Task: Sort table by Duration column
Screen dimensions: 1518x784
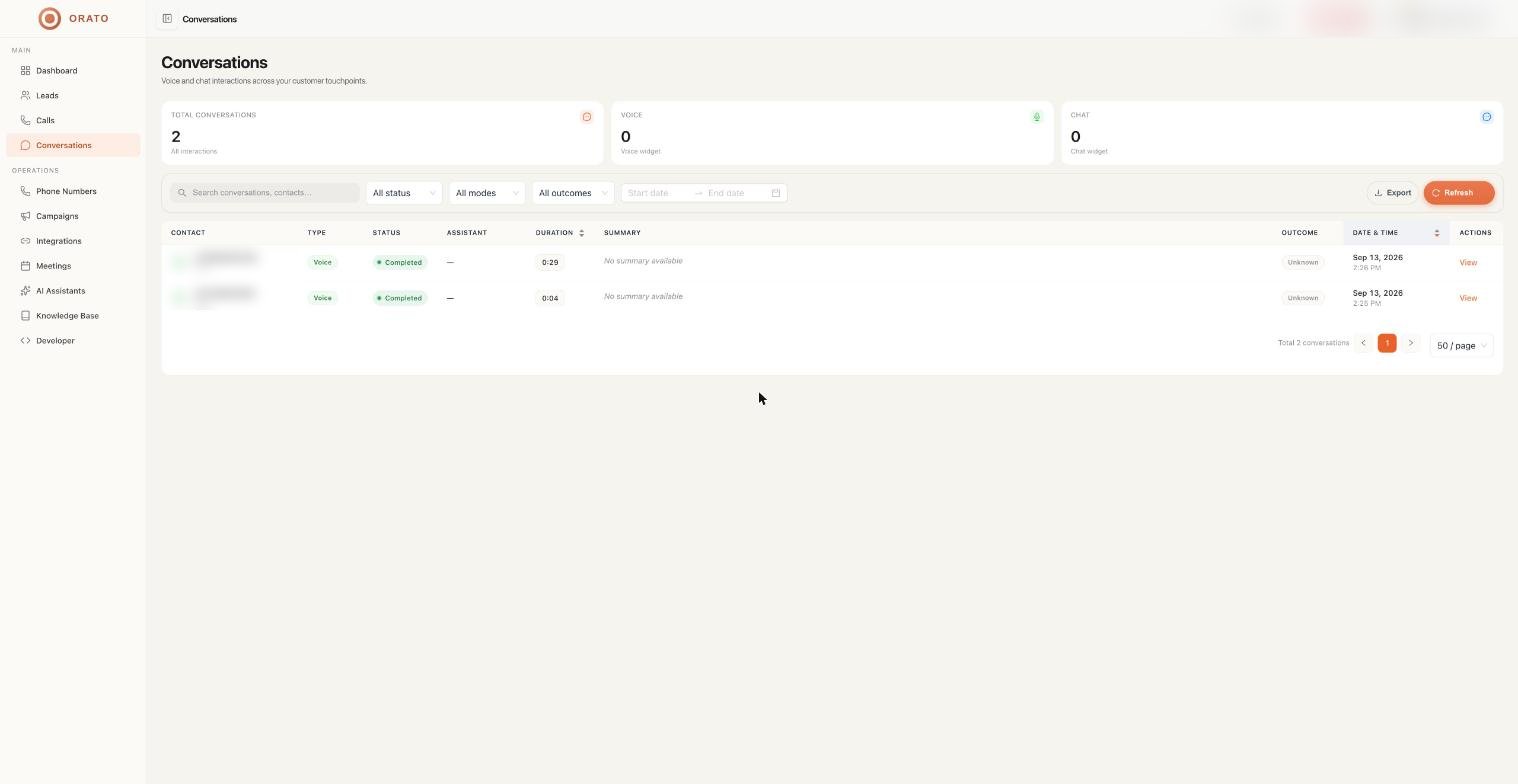Action: click(560, 233)
